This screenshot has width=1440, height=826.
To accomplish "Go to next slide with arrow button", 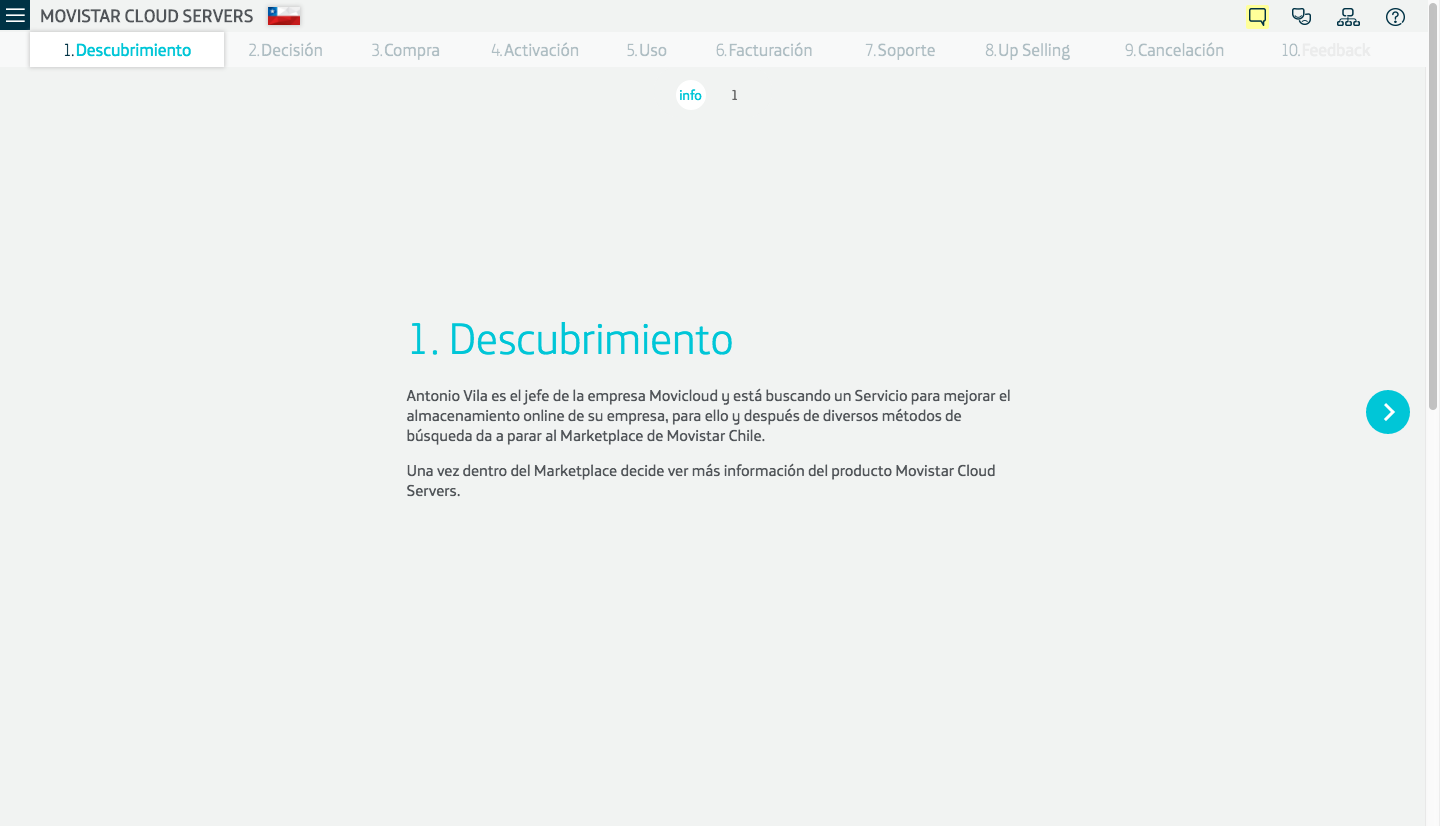I will (x=1388, y=411).
